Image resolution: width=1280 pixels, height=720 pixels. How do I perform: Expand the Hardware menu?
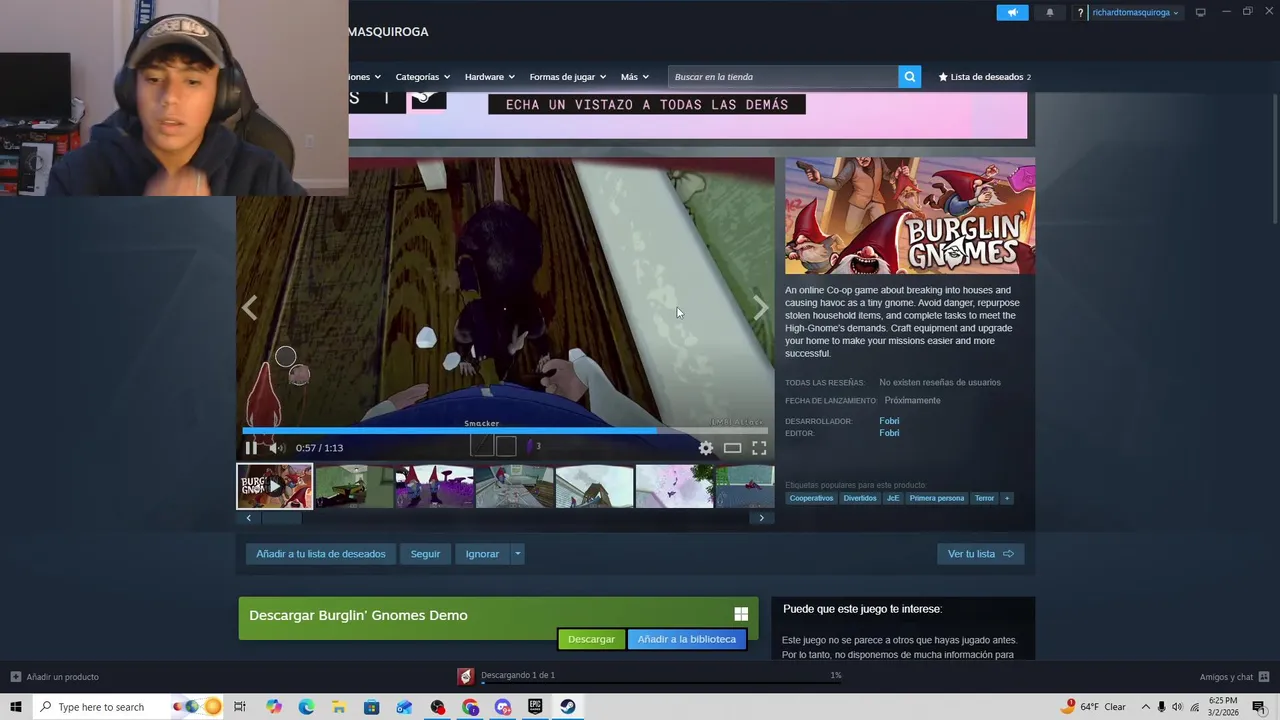pyautogui.click(x=489, y=77)
